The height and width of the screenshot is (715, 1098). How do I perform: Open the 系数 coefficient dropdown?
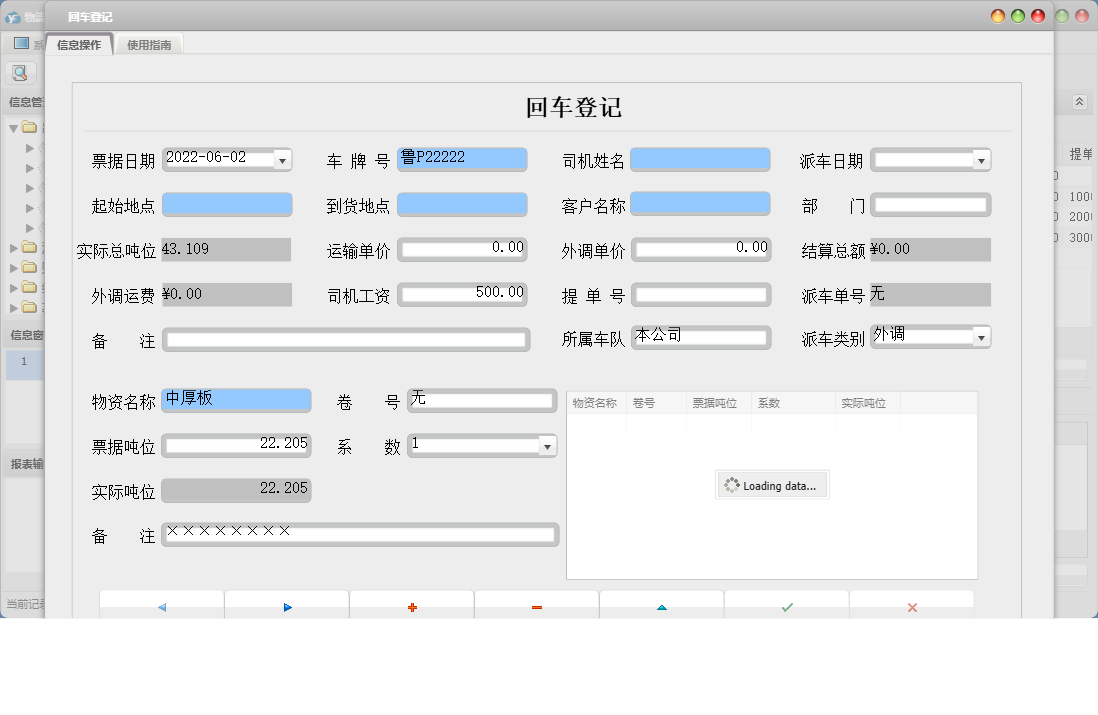pyautogui.click(x=547, y=446)
